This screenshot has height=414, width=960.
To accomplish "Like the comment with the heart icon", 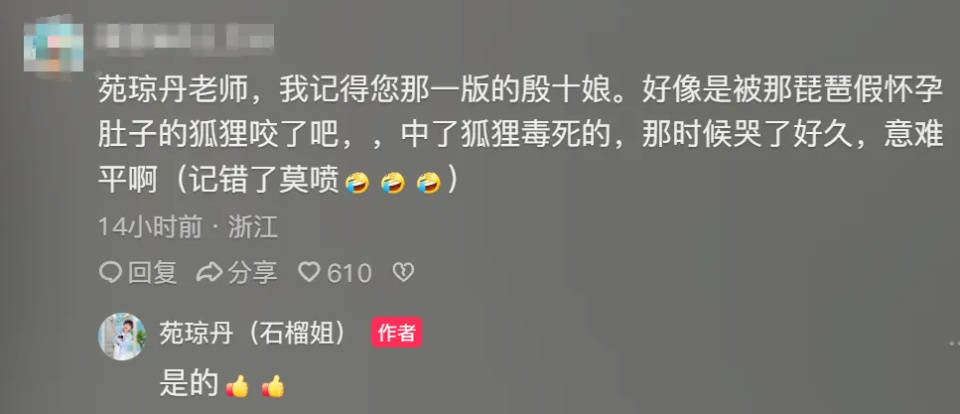I will 309,272.
